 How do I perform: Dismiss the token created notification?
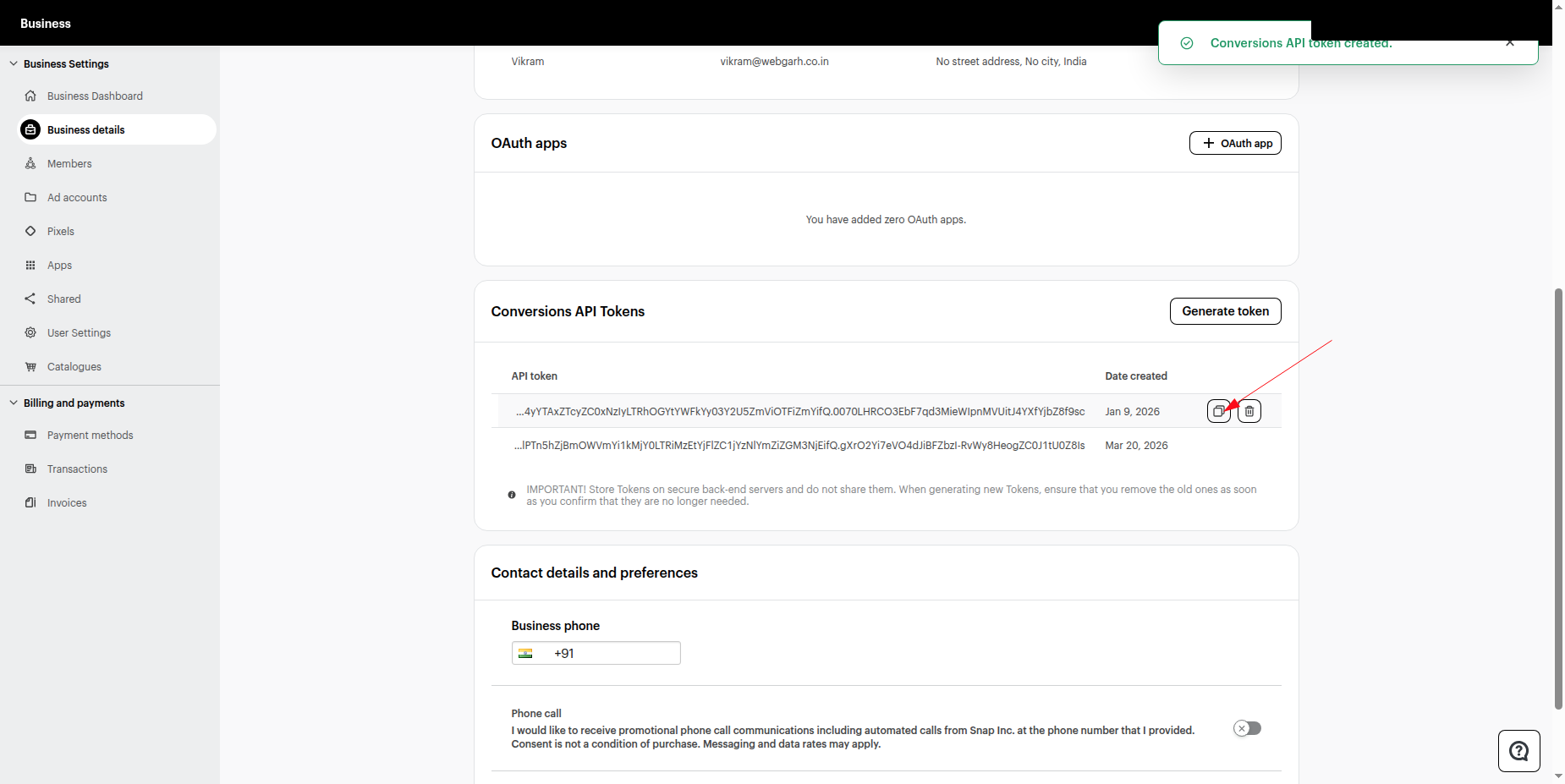pos(1510,42)
